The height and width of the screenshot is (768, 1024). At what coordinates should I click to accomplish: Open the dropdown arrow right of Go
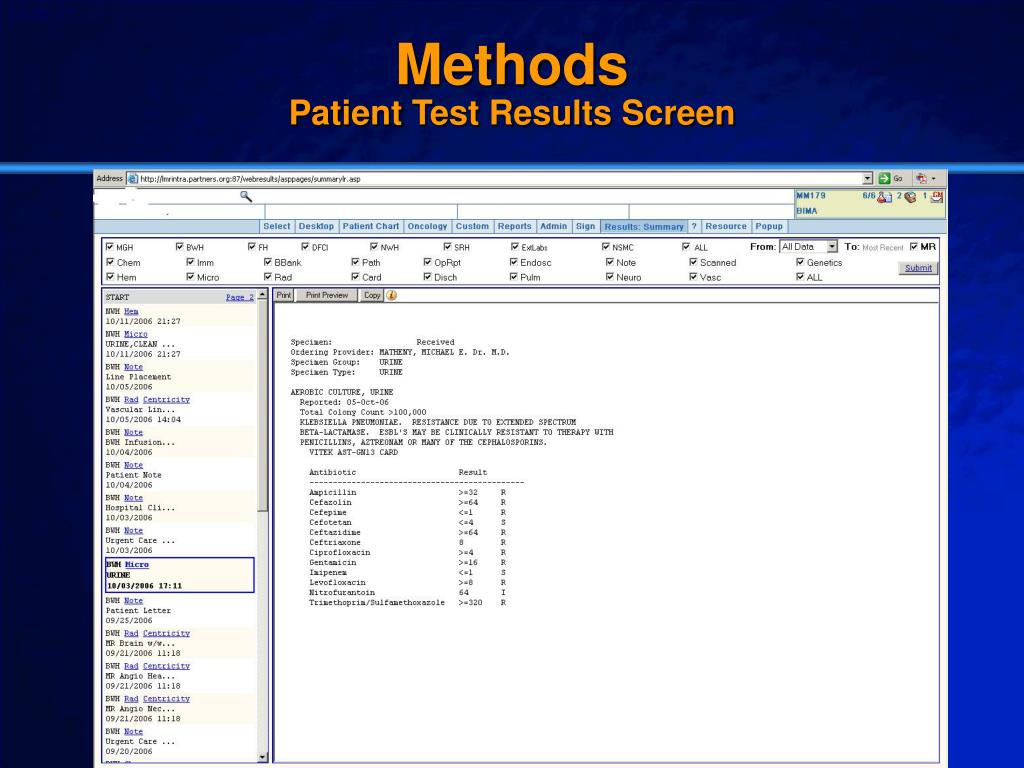(x=934, y=178)
